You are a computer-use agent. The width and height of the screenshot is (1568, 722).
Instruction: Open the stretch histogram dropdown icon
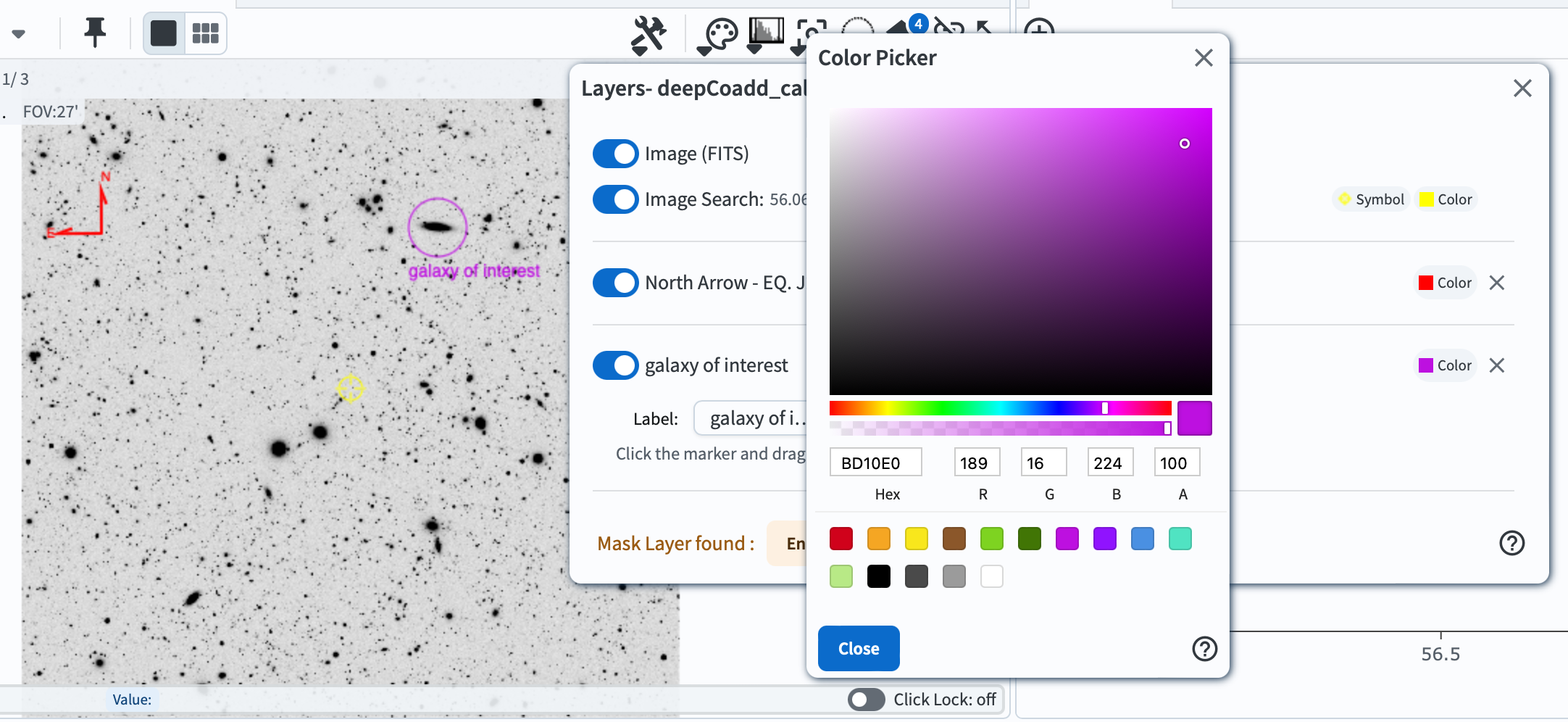765,35
